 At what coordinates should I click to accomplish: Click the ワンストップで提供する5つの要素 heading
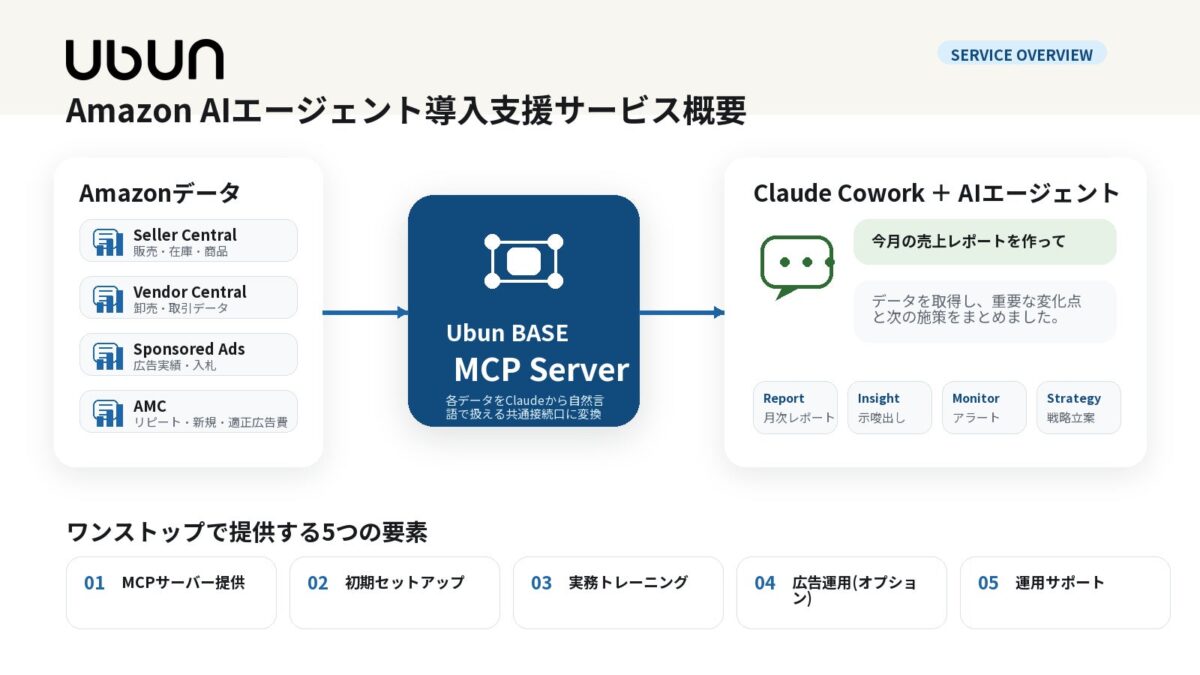[x=247, y=532]
